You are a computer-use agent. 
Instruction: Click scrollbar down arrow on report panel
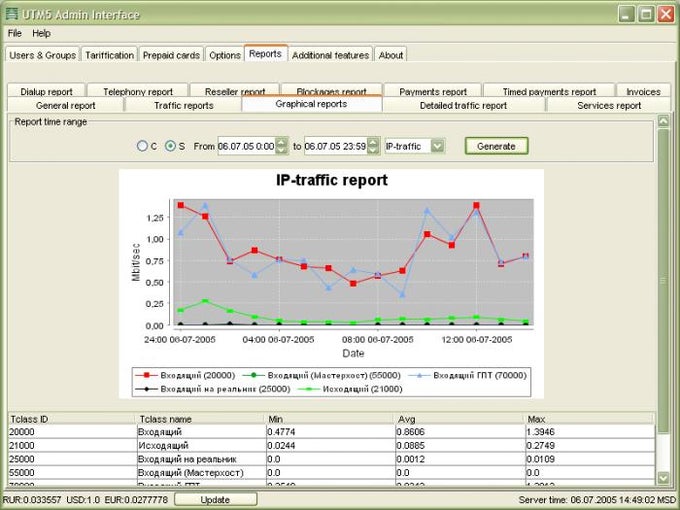(663, 478)
